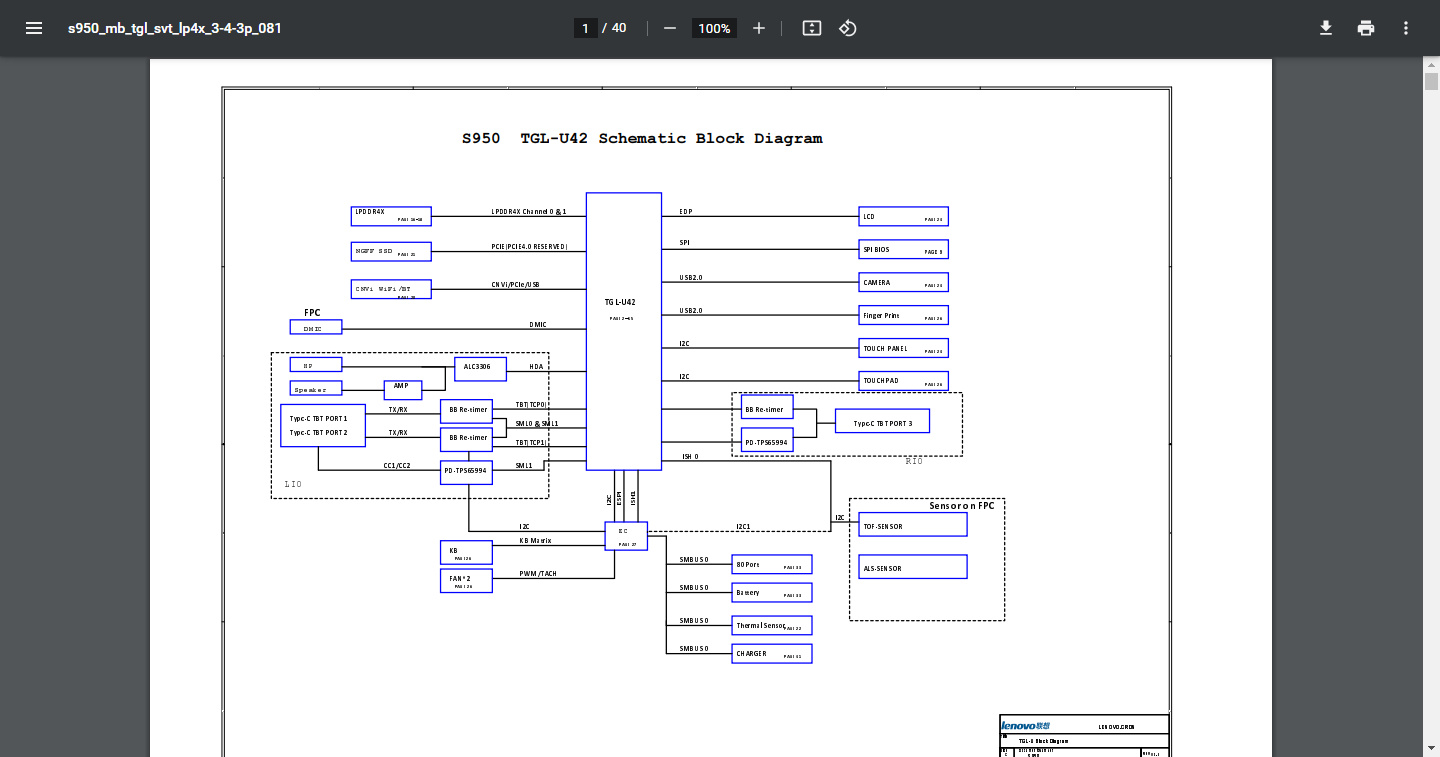Click the NGFF SSD block
This screenshot has width=1440, height=757.
click(391, 251)
